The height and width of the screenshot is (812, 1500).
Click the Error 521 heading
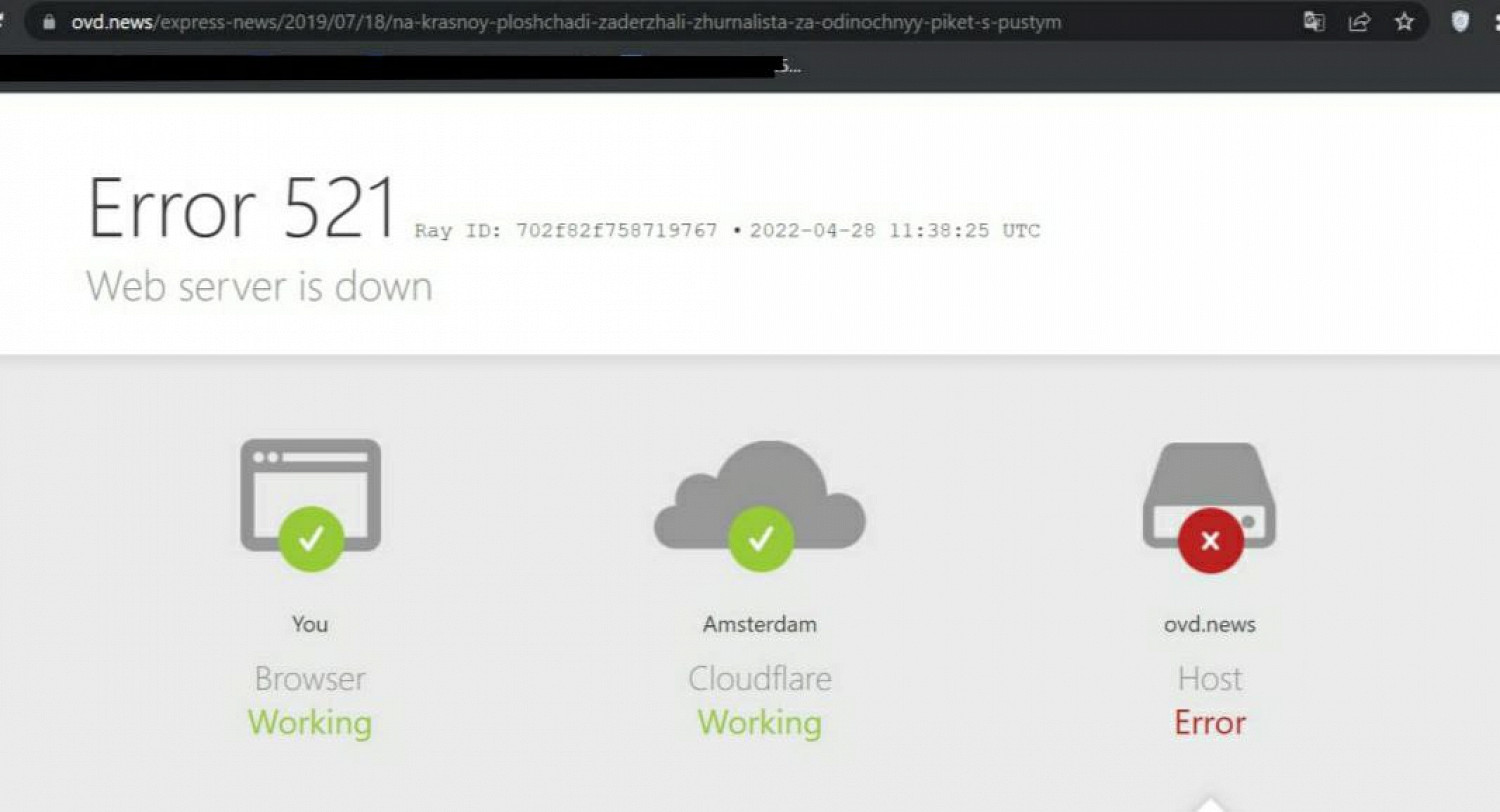[x=242, y=208]
